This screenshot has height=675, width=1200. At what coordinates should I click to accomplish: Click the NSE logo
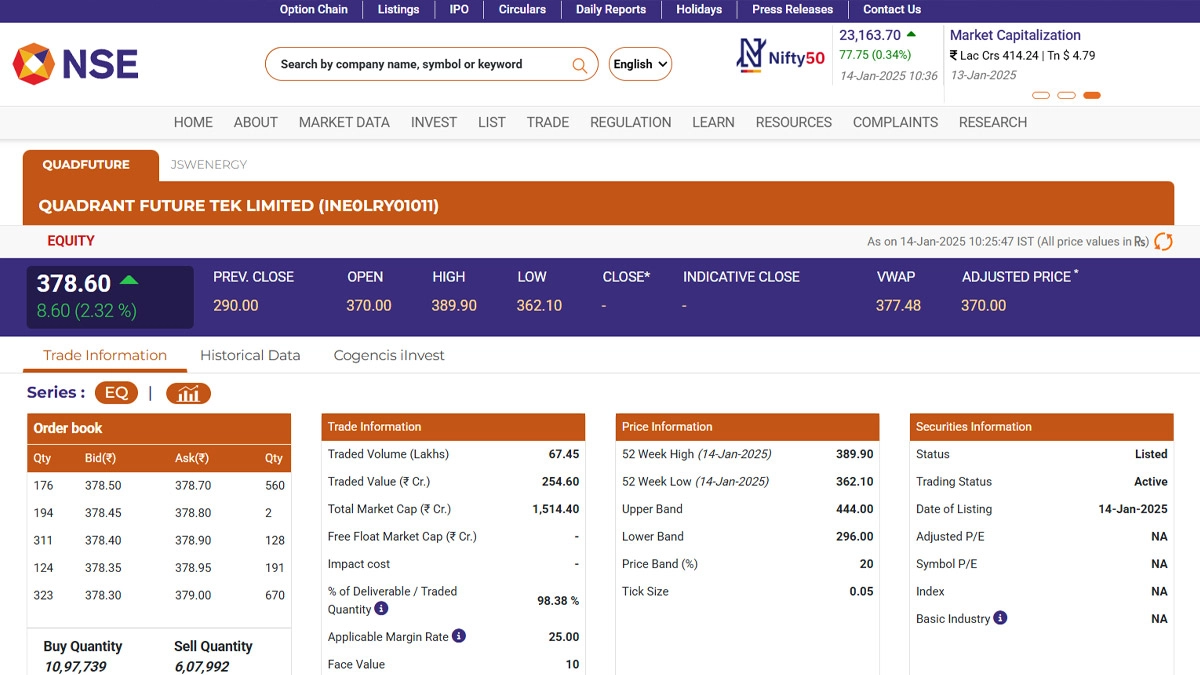[x=75, y=64]
